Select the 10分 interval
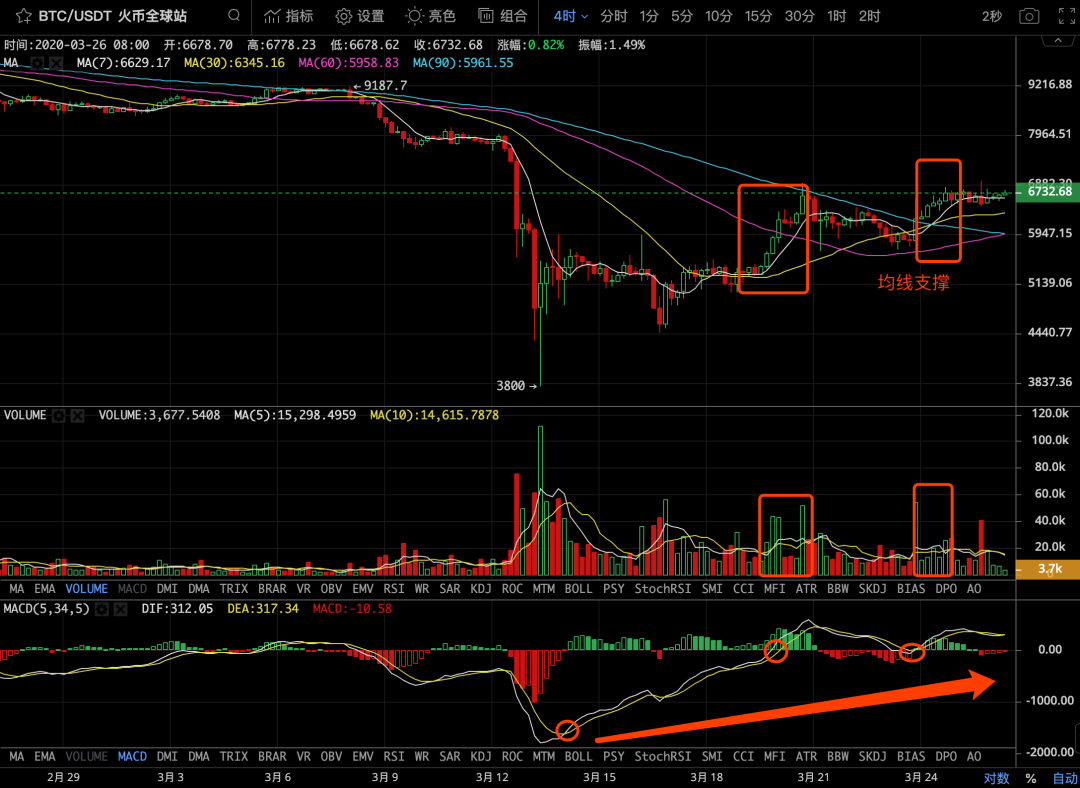Screen dimensions: 1080x788 pos(718,16)
